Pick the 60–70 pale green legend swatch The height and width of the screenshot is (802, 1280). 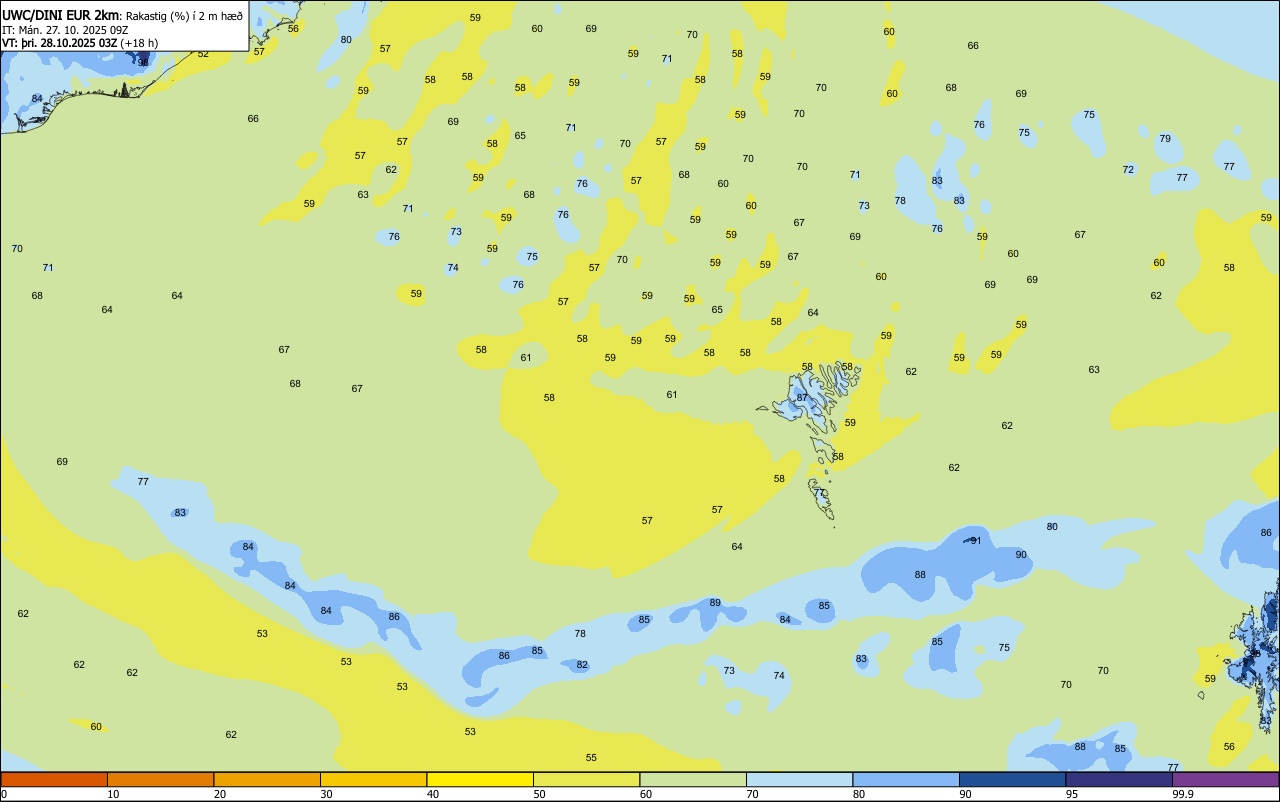[693, 779]
